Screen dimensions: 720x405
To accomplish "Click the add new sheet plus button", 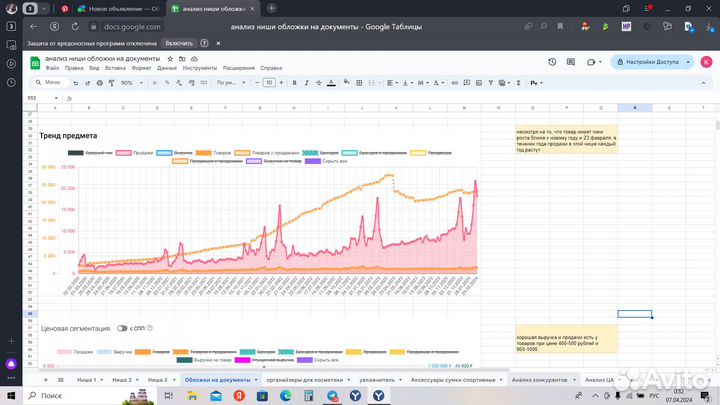I will coord(47,380).
